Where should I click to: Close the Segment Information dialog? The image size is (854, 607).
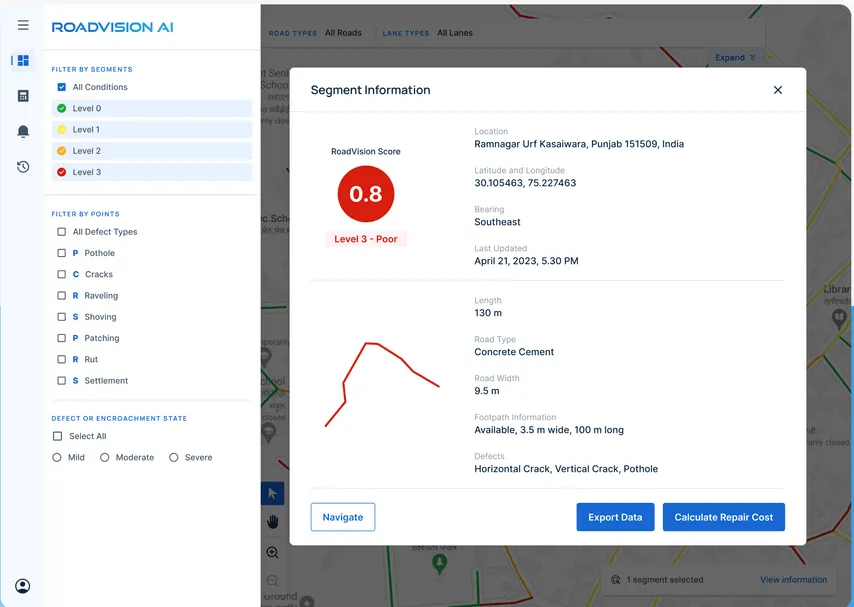point(778,90)
